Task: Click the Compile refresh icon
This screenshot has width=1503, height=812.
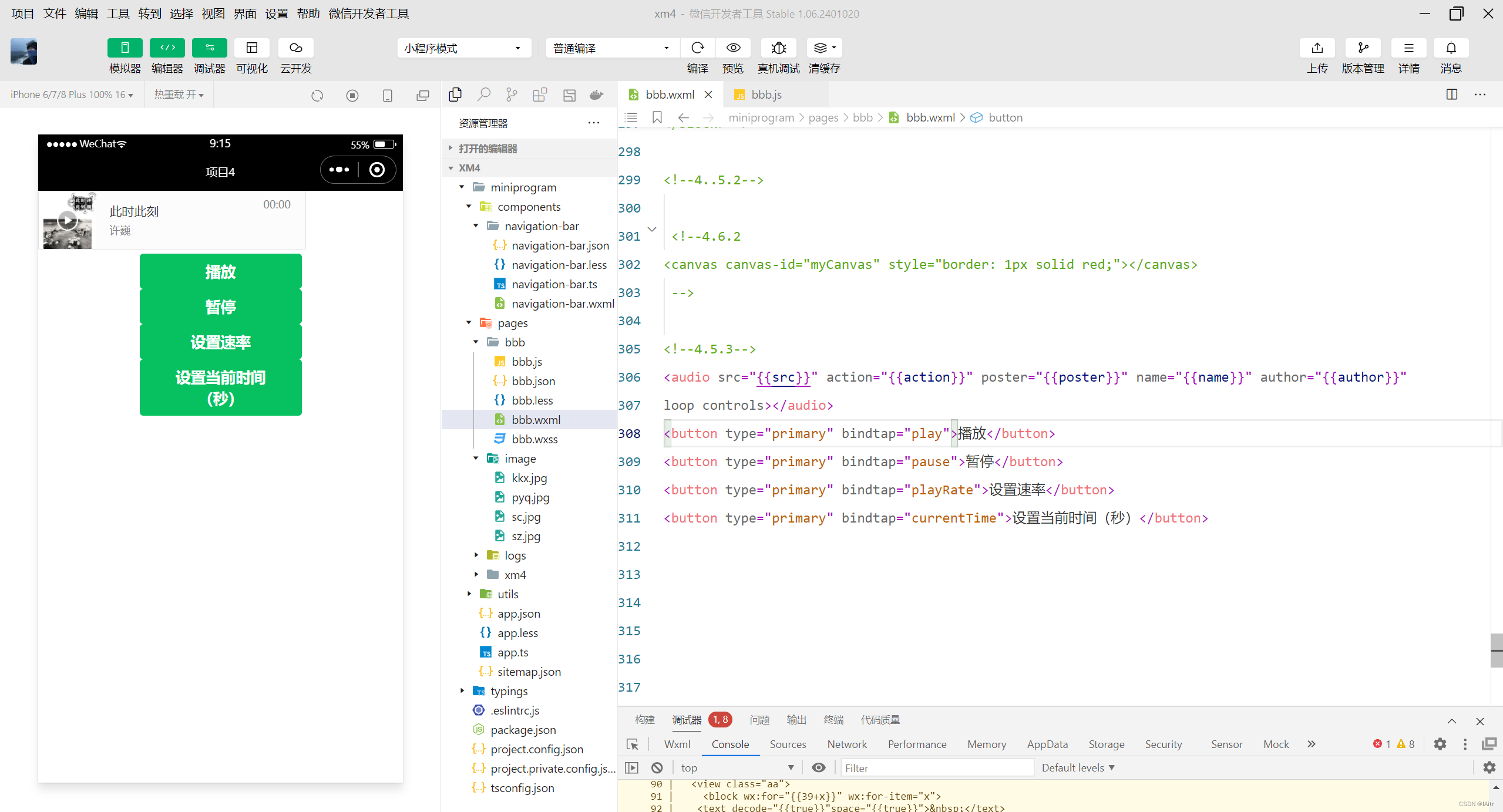Action: click(697, 48)
